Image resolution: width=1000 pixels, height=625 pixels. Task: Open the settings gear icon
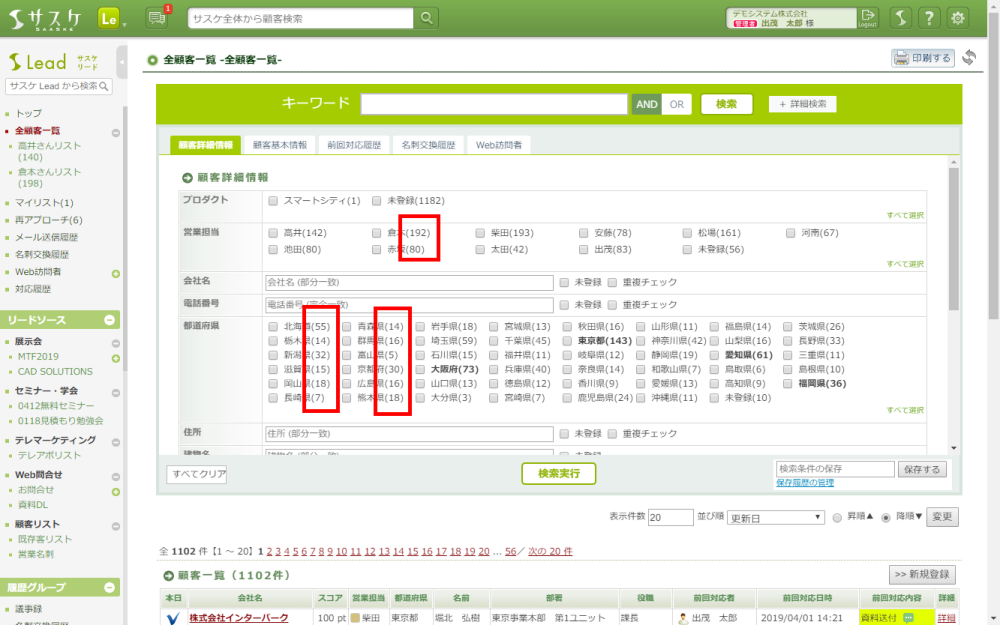pos(958,18)
